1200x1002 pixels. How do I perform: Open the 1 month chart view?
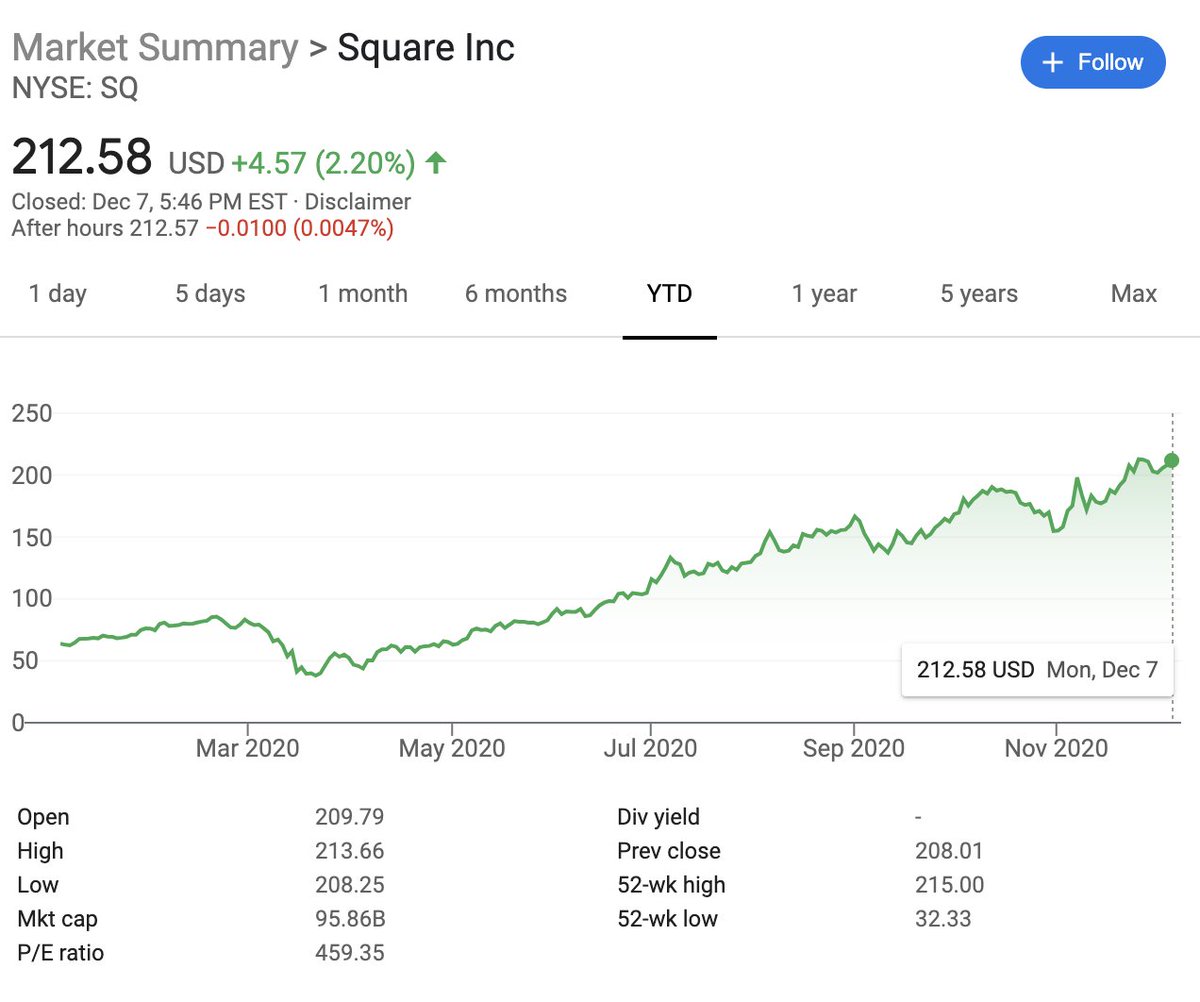pyautogui.click(x=362, y=294)
